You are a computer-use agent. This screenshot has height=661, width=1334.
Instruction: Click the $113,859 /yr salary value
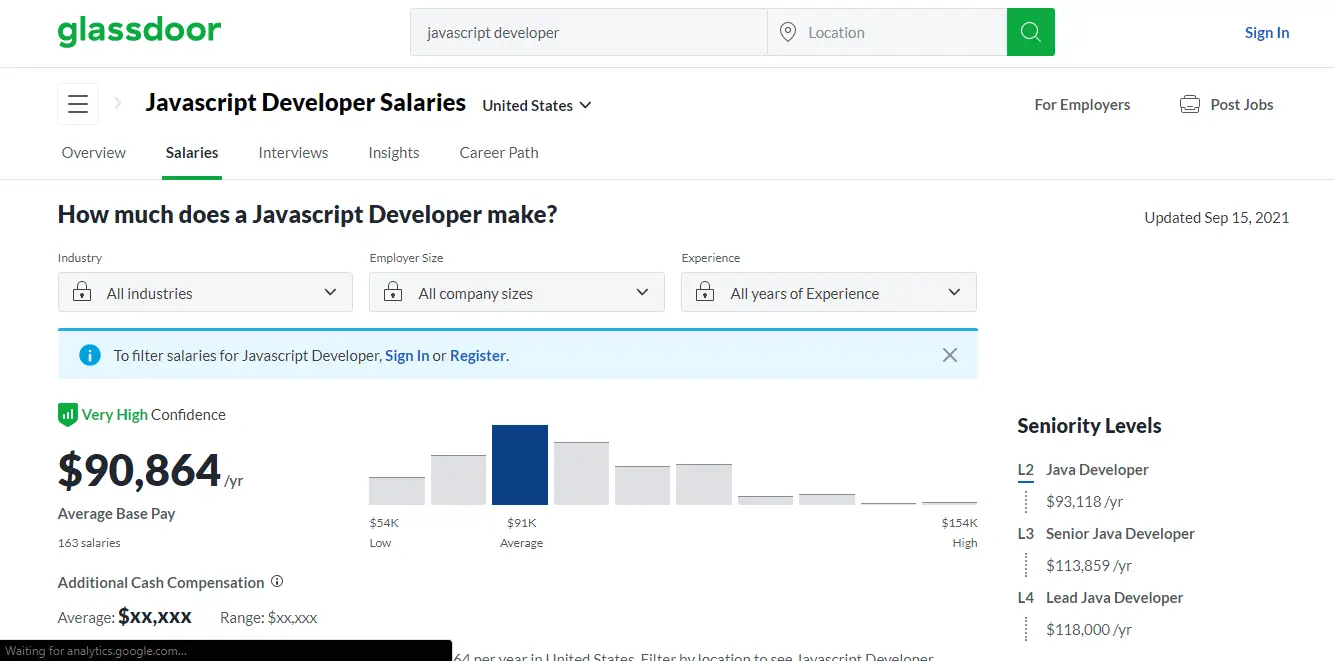[1089, 566]
